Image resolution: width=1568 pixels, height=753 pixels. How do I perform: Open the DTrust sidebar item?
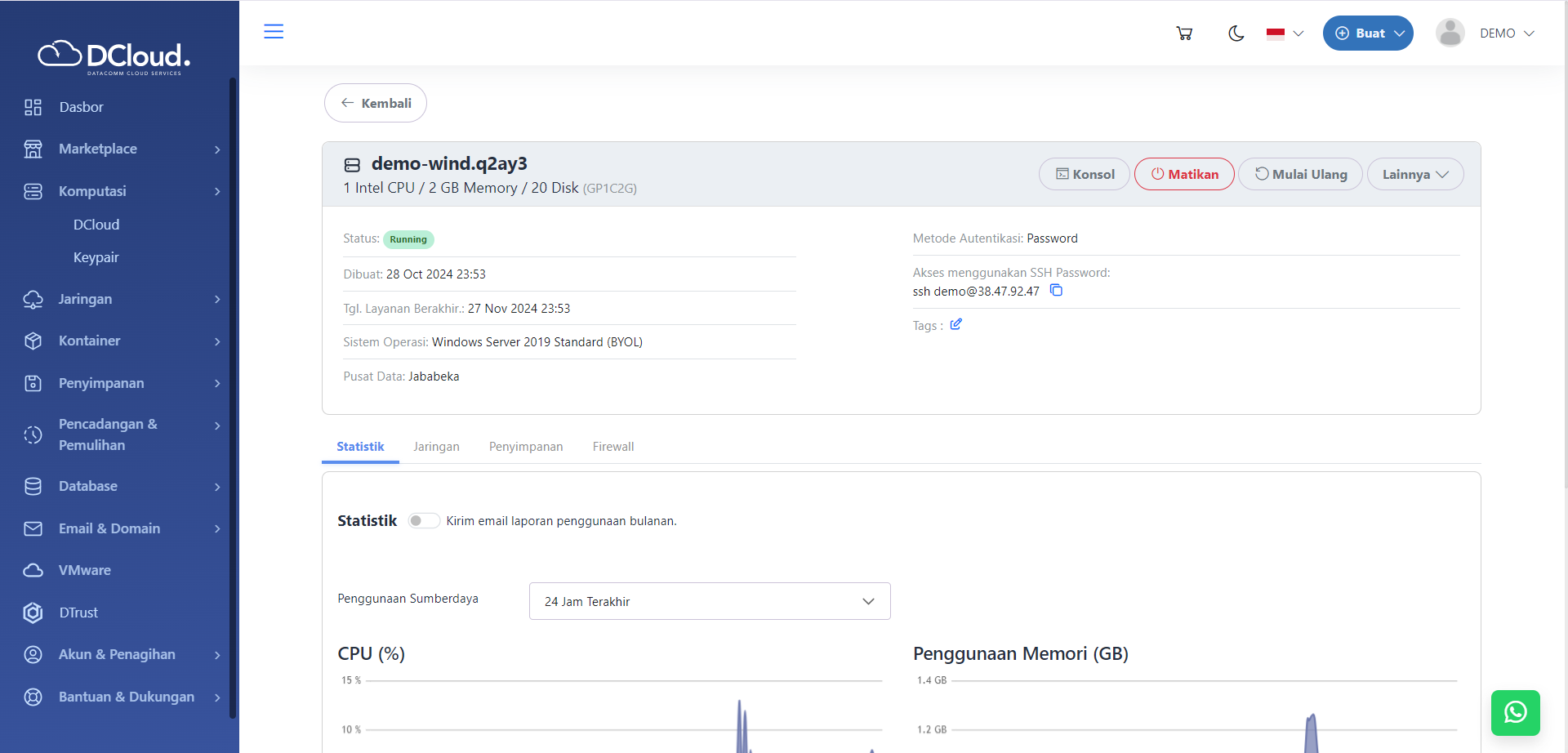click(x=78, y=613)
